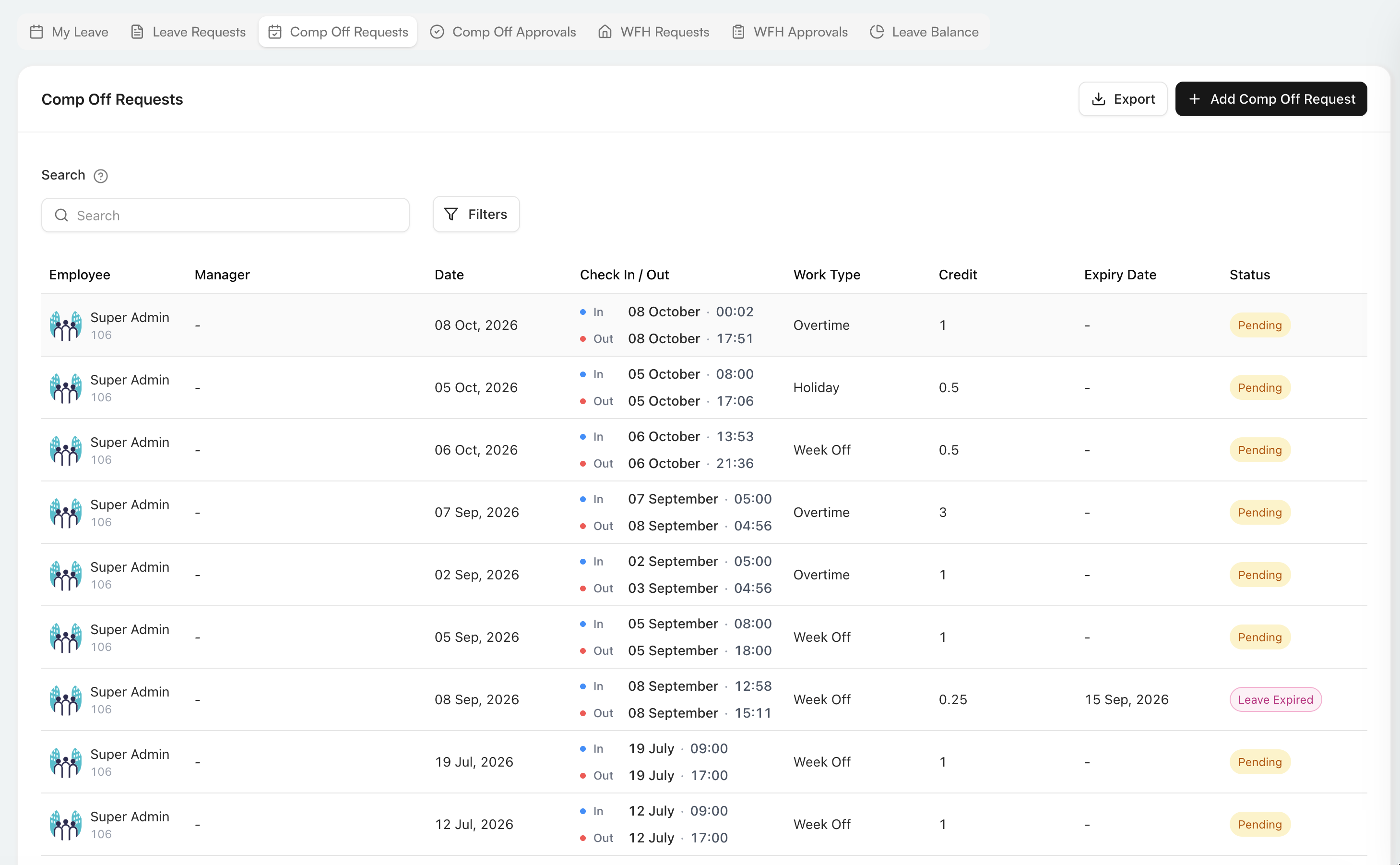Screen dimensions: 1400x865
Task: Click the avatar icon in 05 Oct, 2026 row
Action: click(66, 388)
